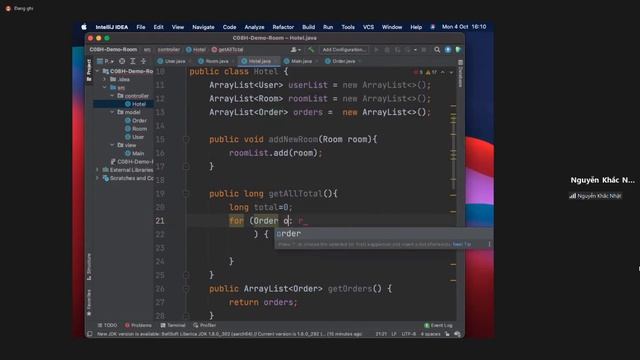The height and width of the screenshot is (360, 640).
Task: Click the errors and warnings inspection indicator
Action: coord(425,72)
